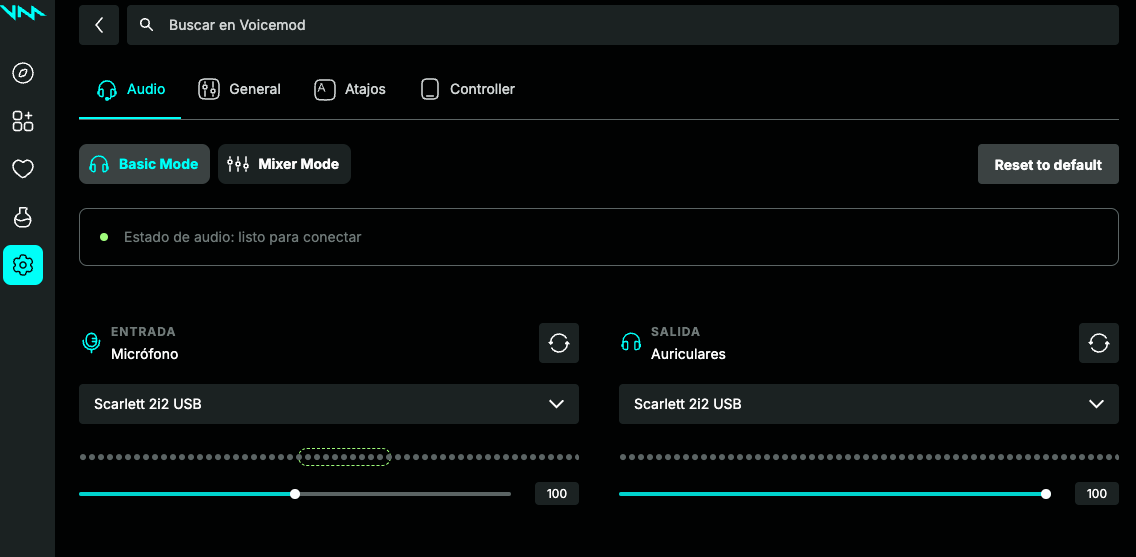Click the settings gear sidebar icon
The width and height of the screenshot is (1136, 557).
[23, 265]
